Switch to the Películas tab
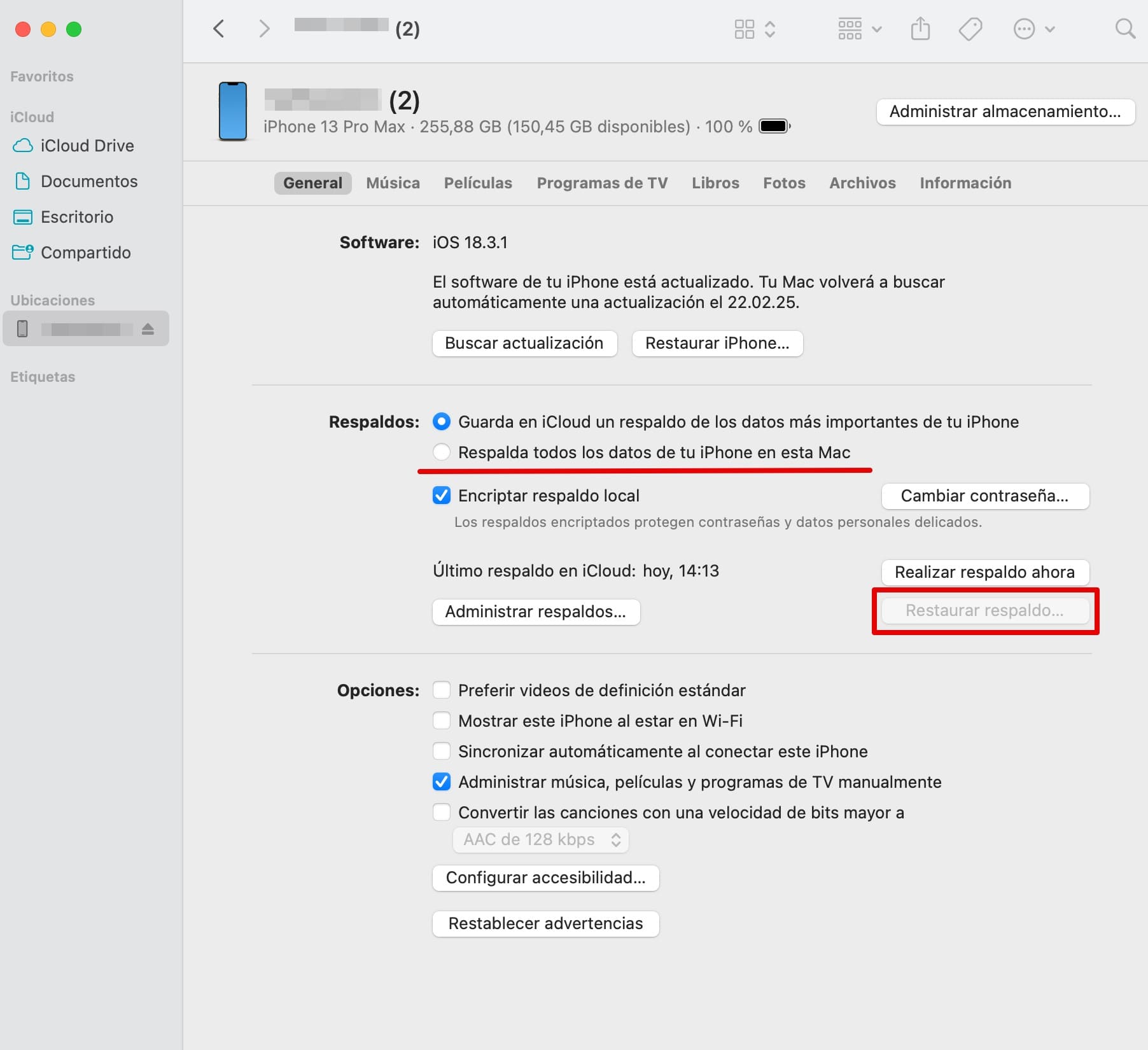This screenshot has width=1148, height=1050. point(478,183)
